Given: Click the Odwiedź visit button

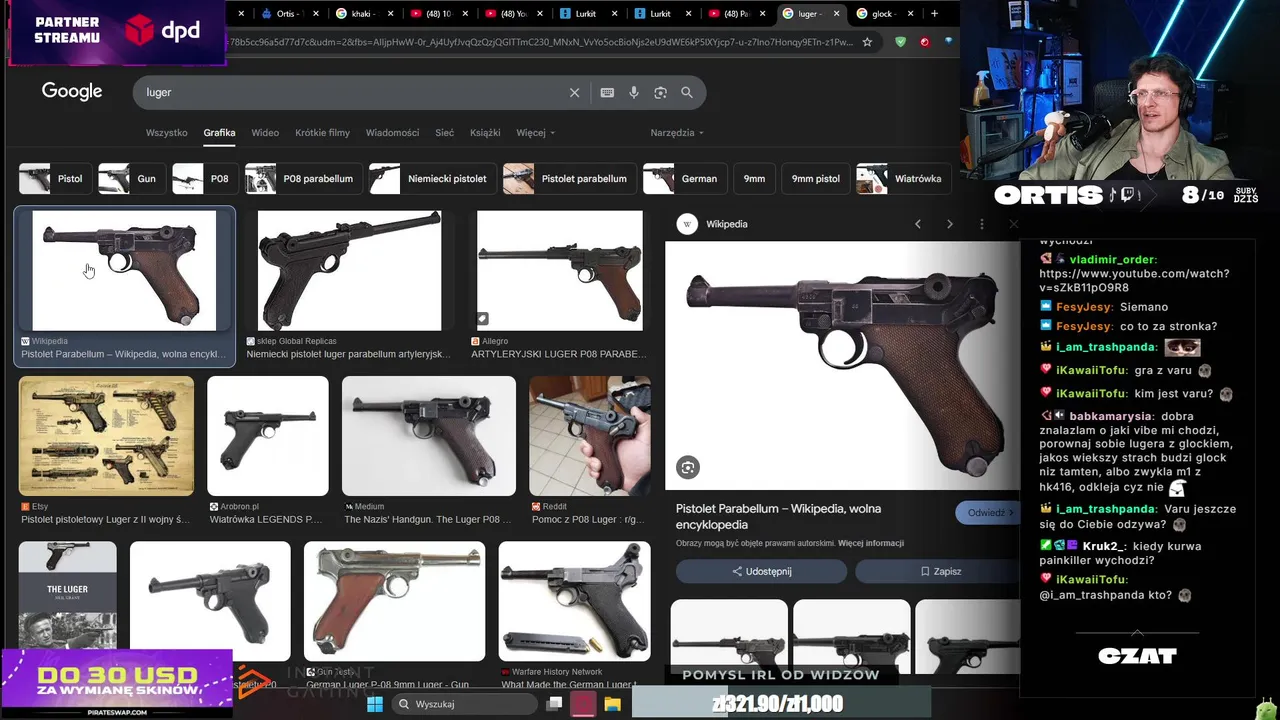Looking at the screenshot, I should click(x=989, y=513).
